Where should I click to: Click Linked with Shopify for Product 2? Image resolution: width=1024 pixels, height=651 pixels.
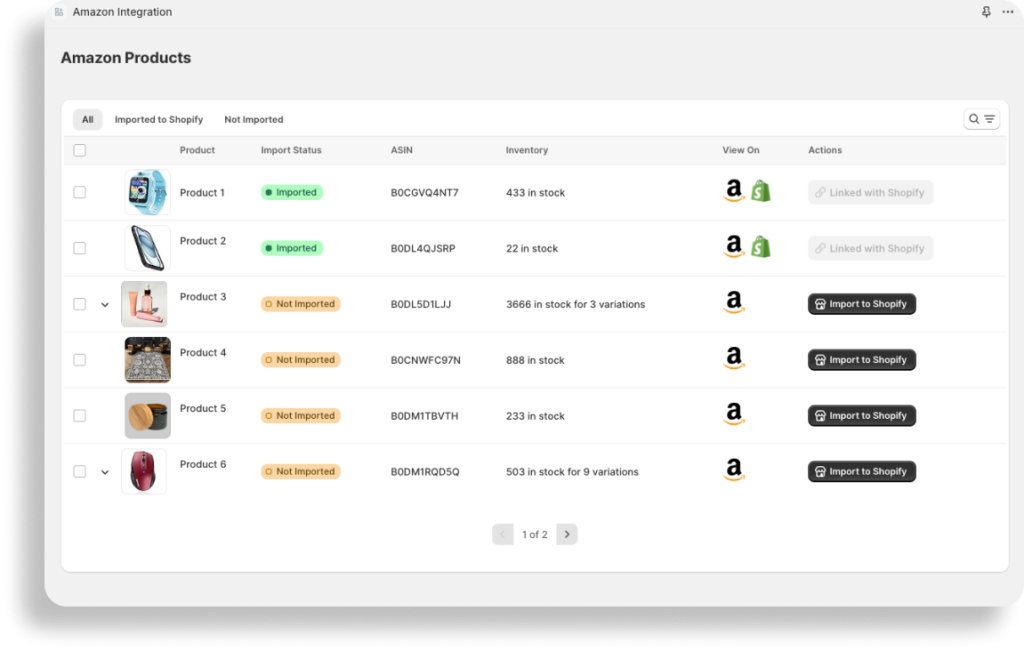tap(871, 248)
